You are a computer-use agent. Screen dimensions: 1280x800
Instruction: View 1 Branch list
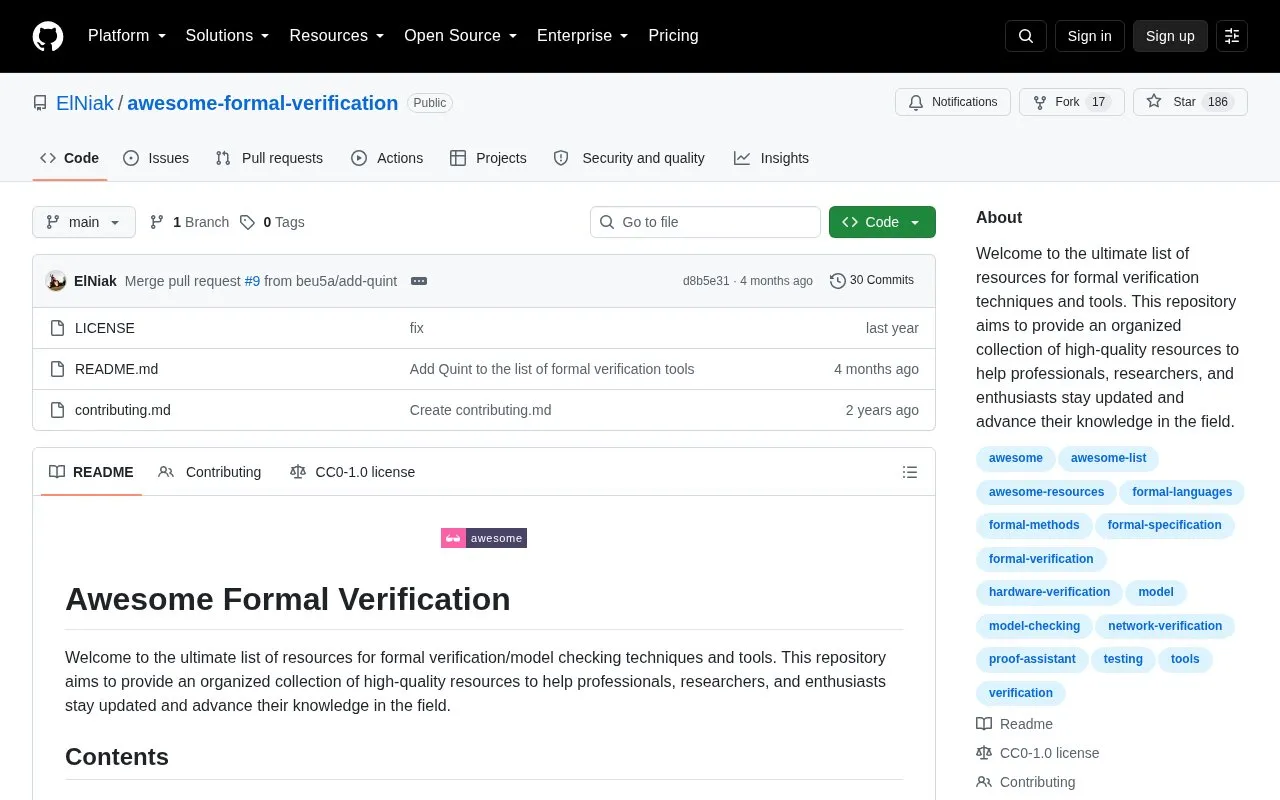pos(189,222)
